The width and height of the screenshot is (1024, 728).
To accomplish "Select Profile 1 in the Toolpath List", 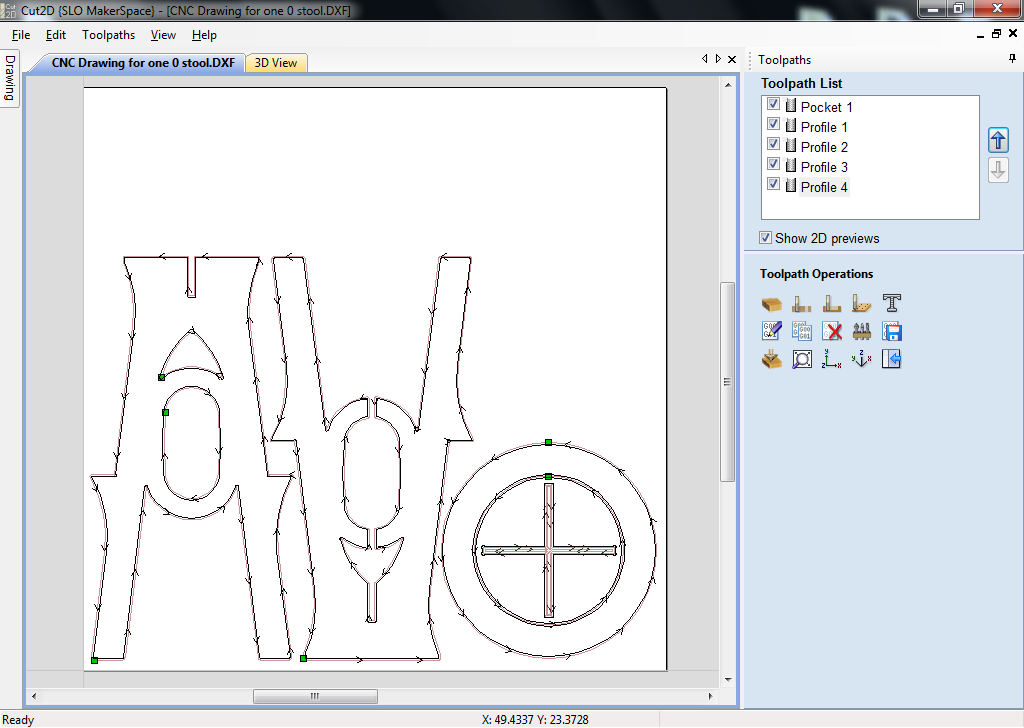I will point(824,127).
